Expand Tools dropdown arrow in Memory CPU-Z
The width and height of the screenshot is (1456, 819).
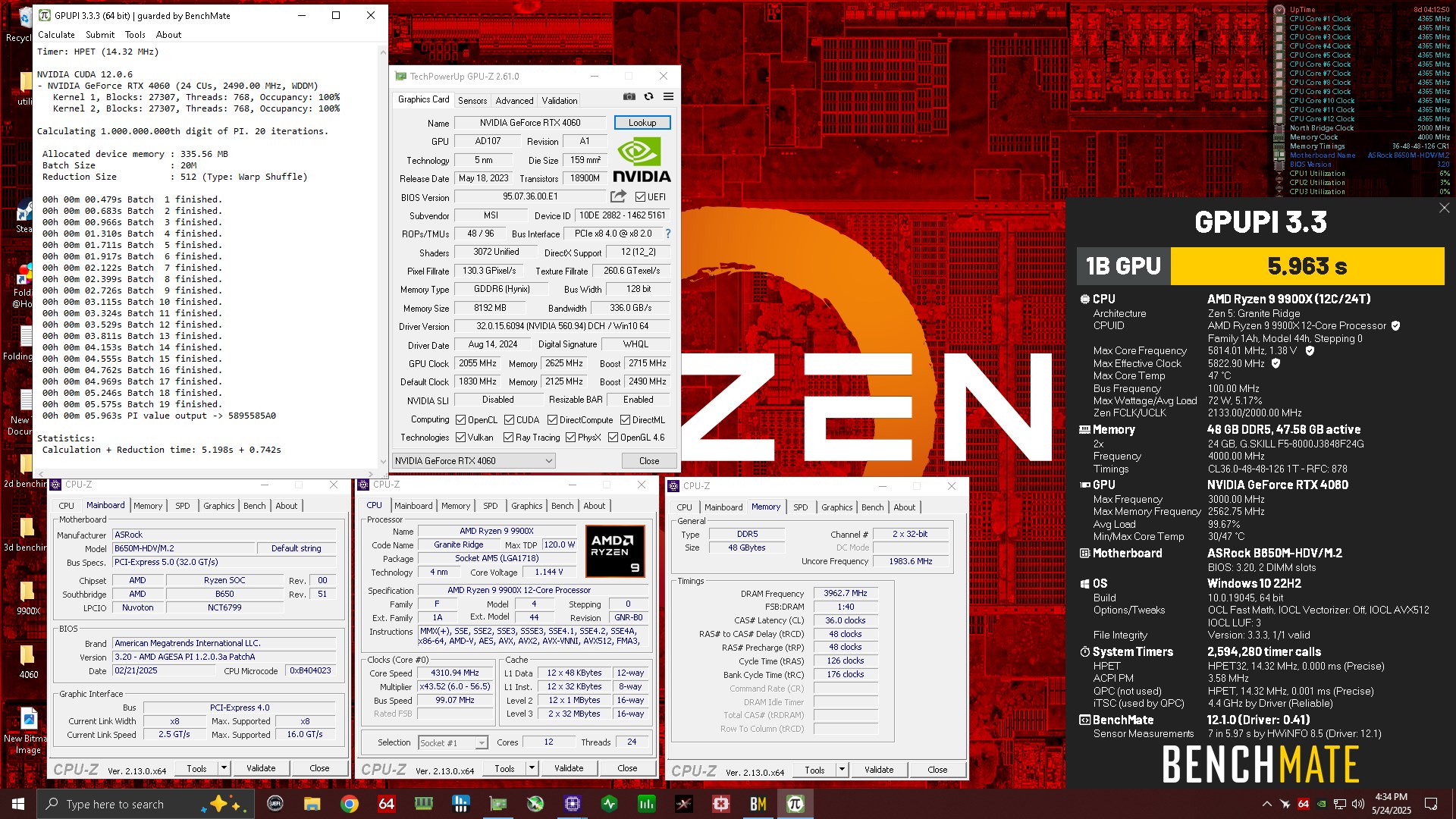842,770
